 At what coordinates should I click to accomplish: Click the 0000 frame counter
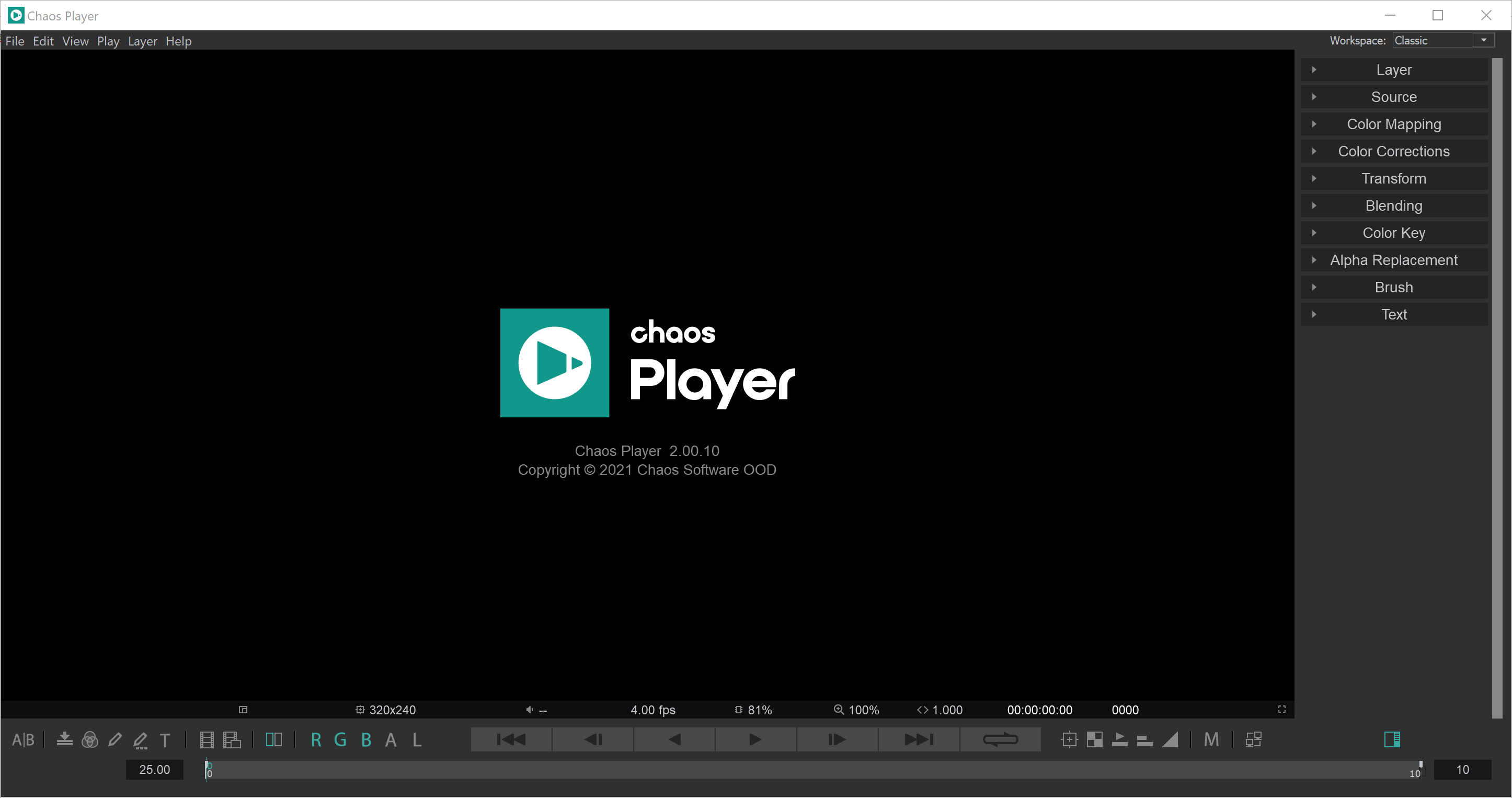pos(1125,710)
